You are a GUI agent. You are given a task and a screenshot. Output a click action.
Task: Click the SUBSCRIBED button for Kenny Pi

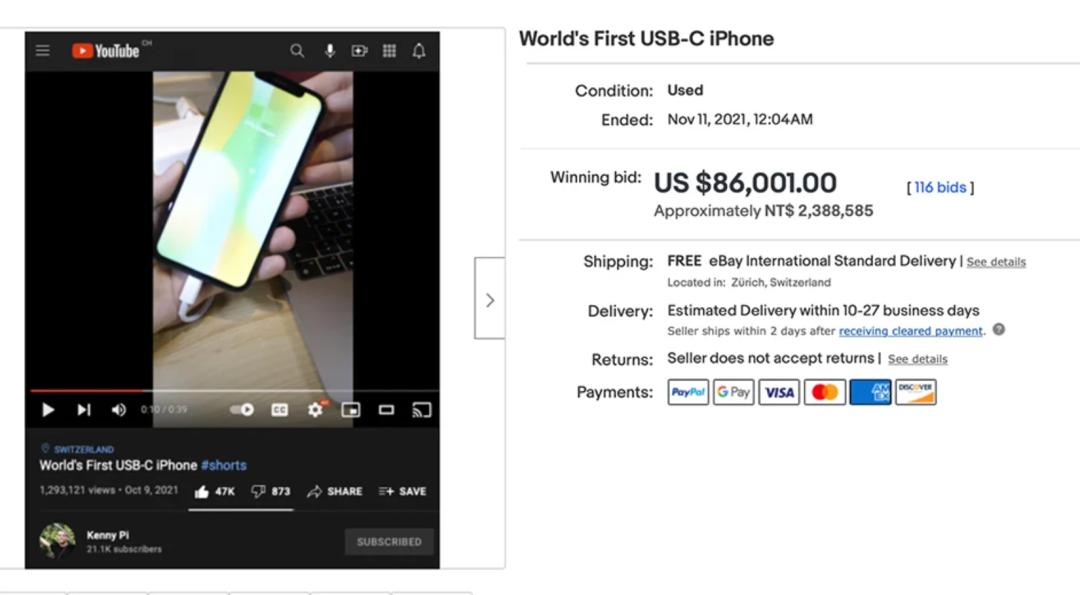point(389,542)
